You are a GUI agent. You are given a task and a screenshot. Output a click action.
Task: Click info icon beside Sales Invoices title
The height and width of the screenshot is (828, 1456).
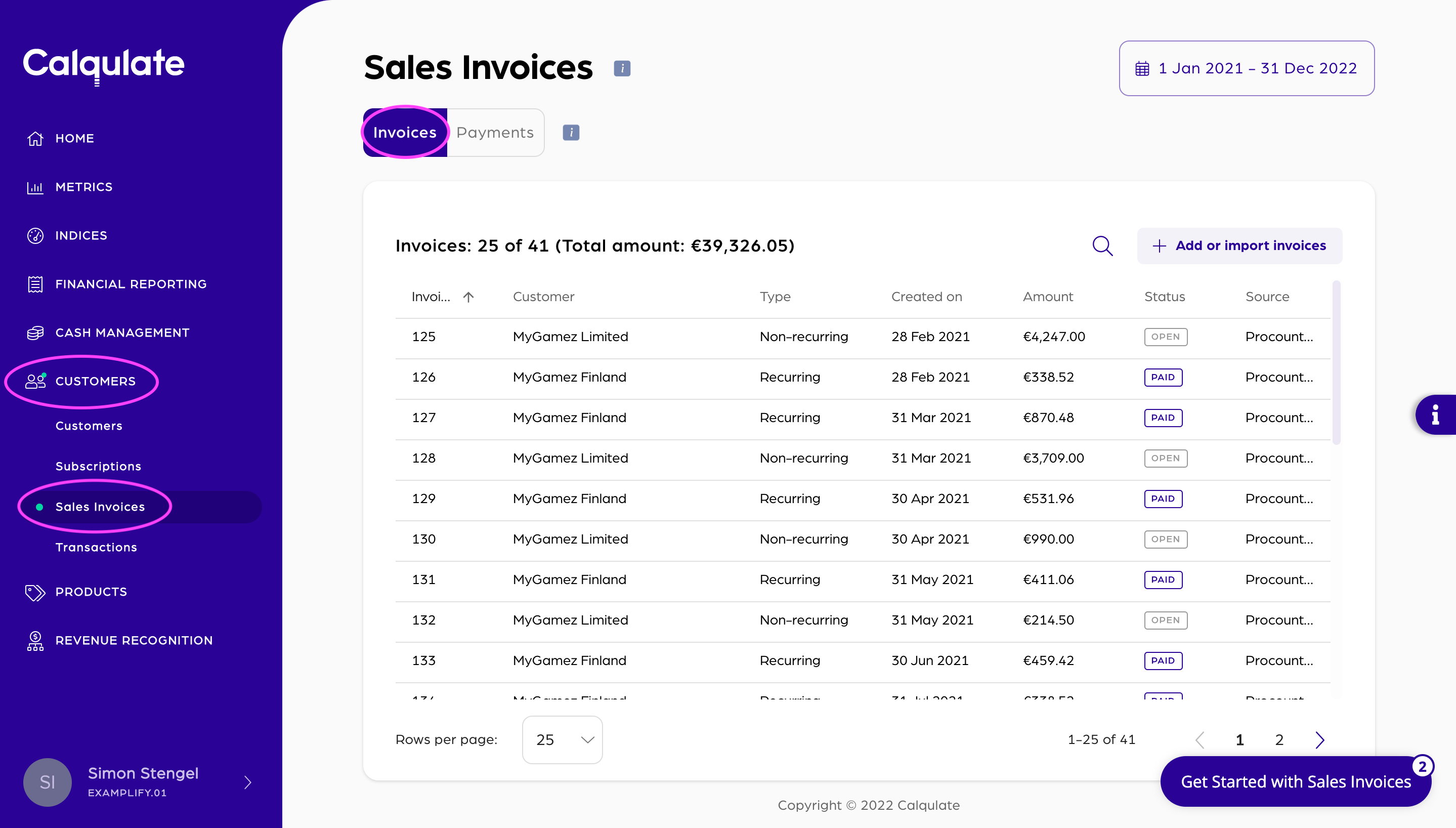tap(622, 68)
